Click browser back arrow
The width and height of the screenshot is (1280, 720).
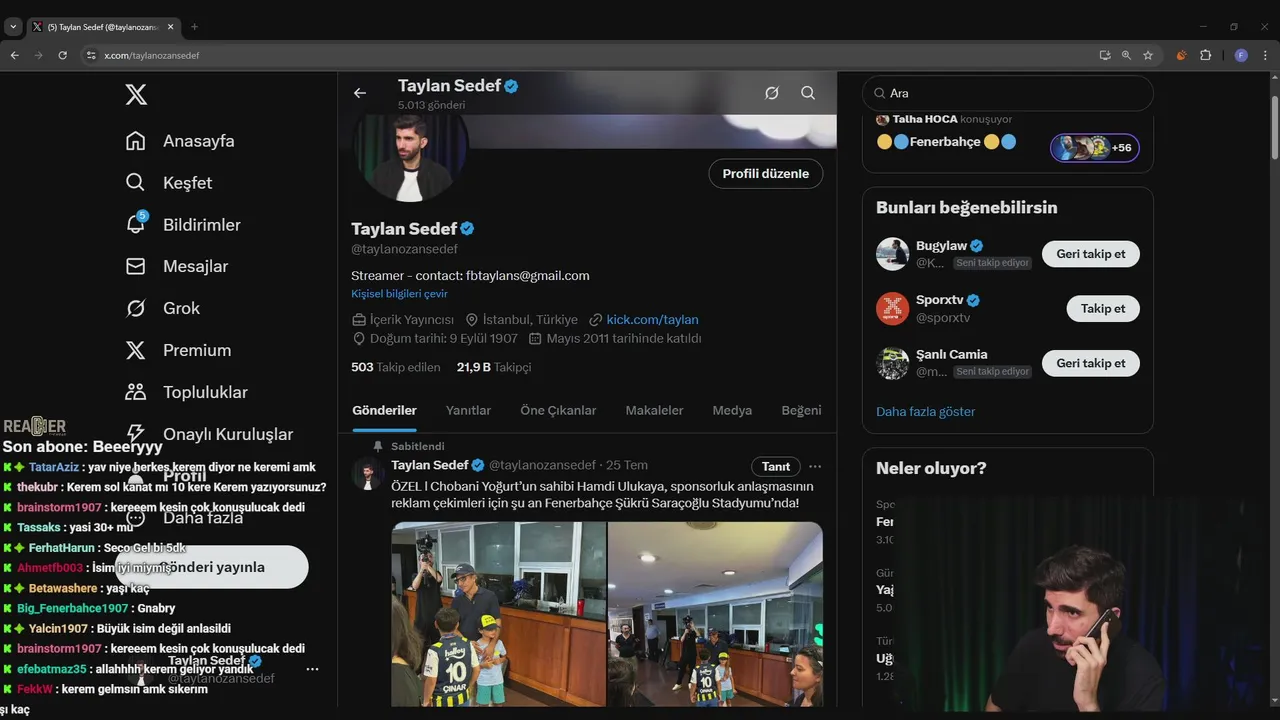[x=14, y=56]
